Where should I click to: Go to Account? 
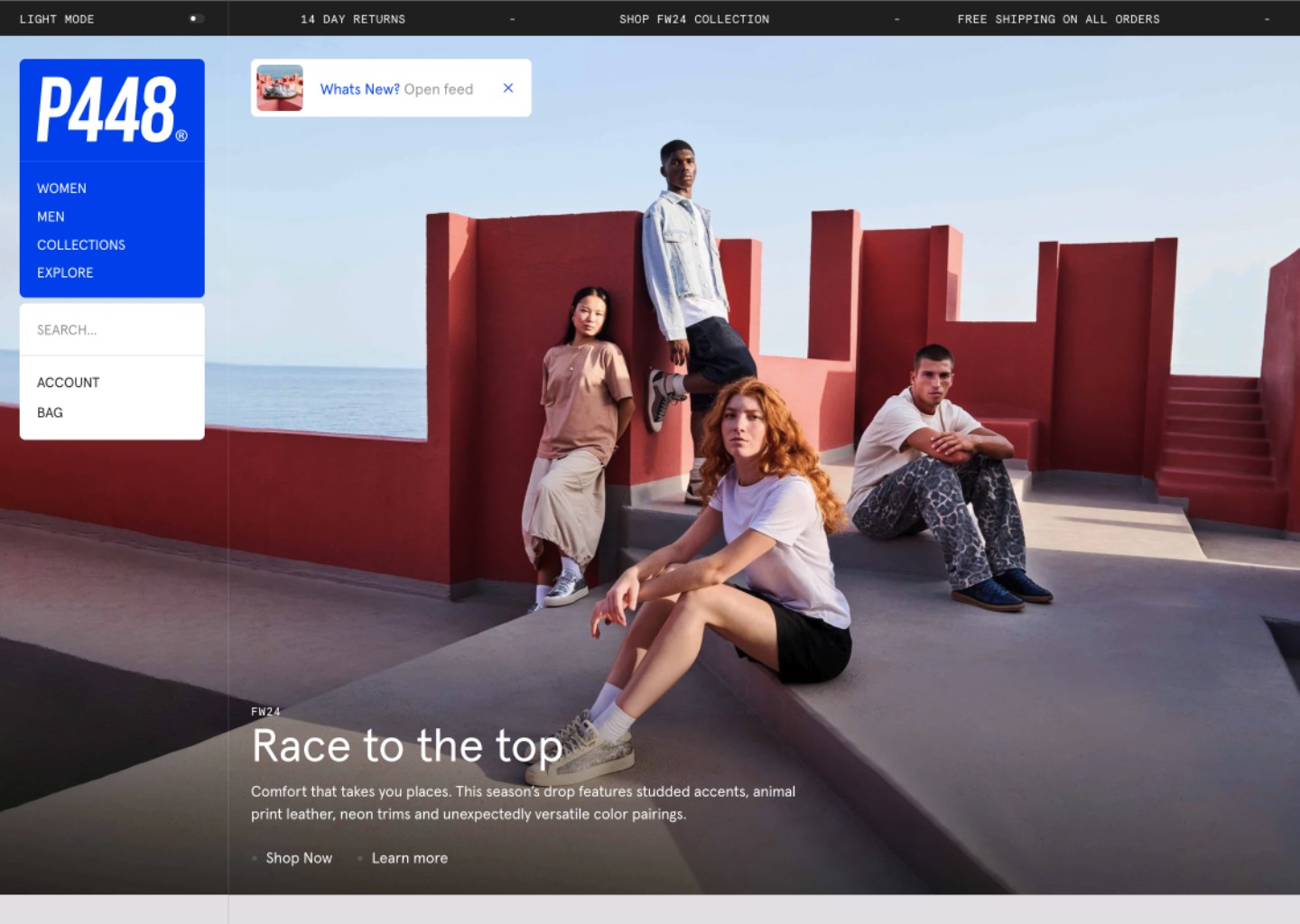[x=68, y=383]
